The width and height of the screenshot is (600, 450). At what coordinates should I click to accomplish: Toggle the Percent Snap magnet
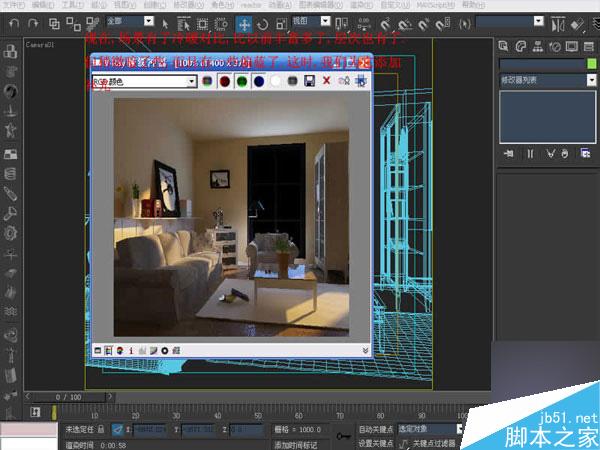click(x=423, y=25)
